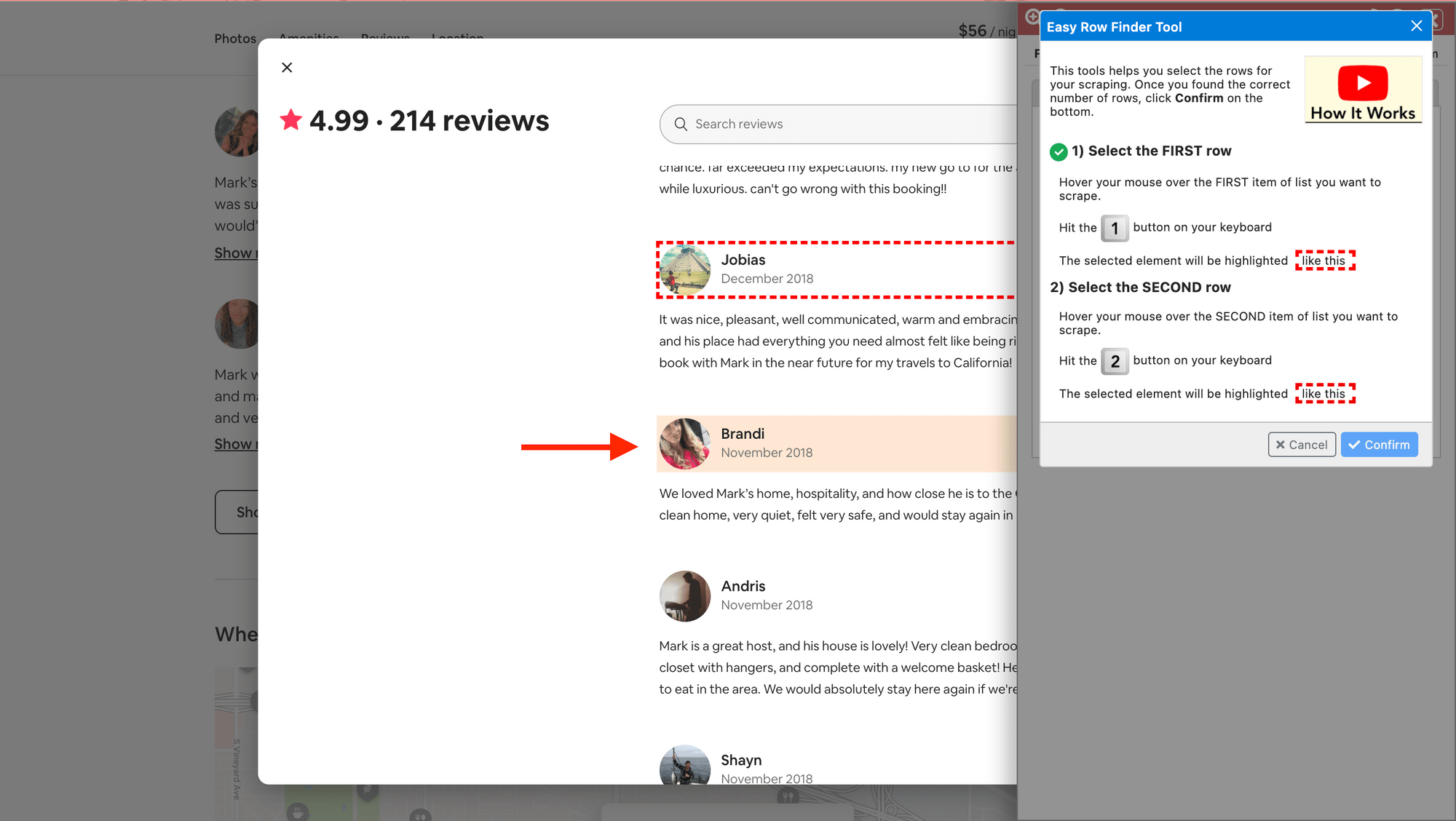Screen dimensions: 1456x821
Task: Click the 'Select the SECOND row' heading
Action: point(1140,287)
